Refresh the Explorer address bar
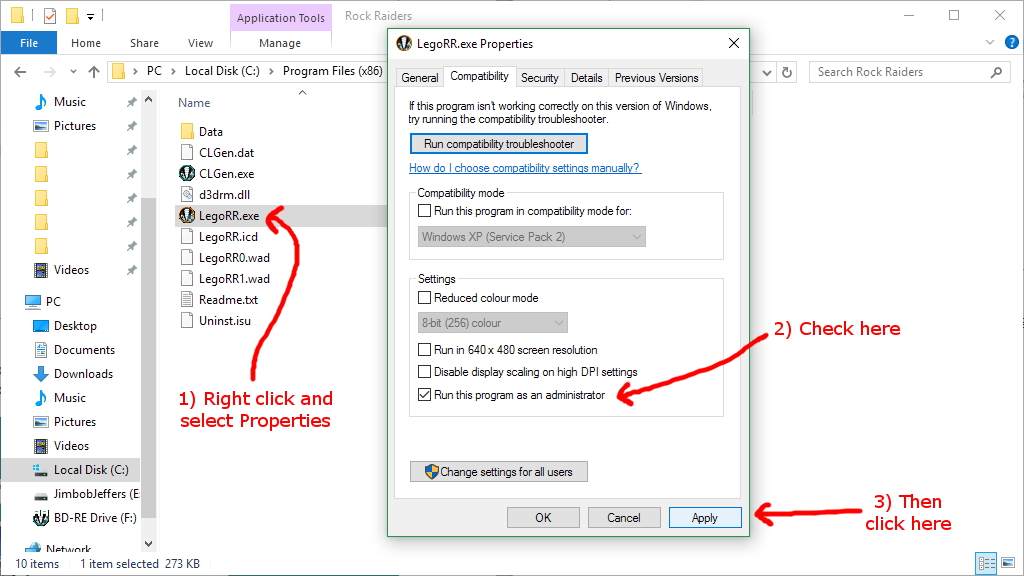This screenshot has width=1024, height=576. coord(787,72)
